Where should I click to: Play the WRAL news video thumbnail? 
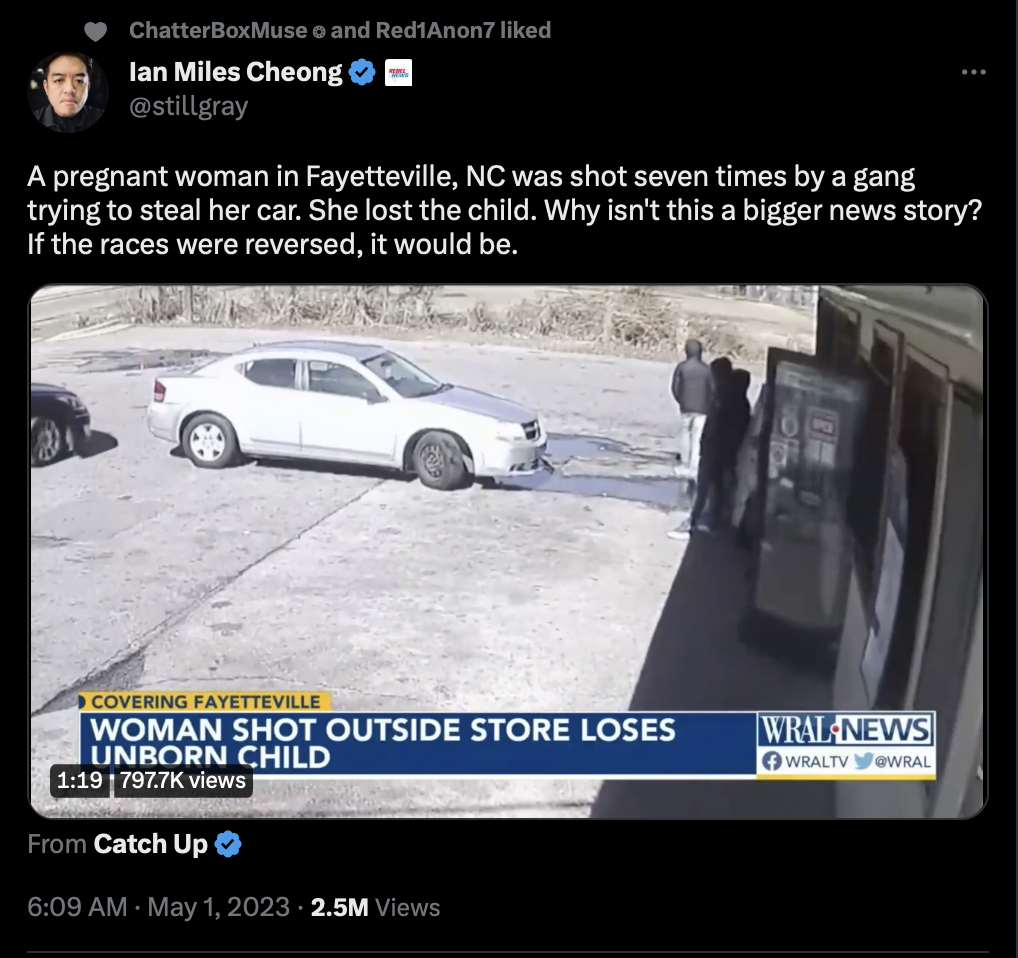click(508, 551)
